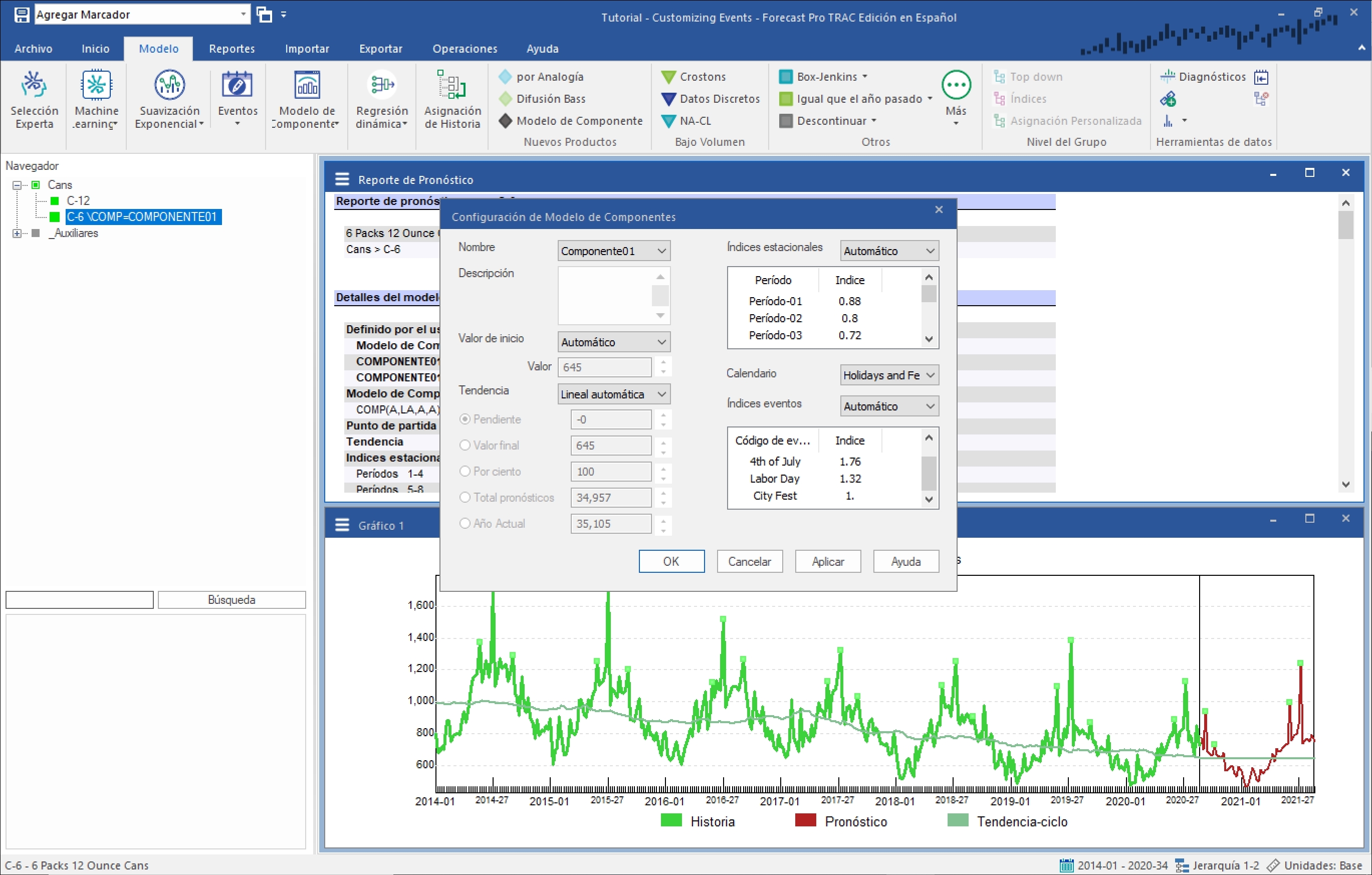1372x875 pixels.
Task: Click the Reporte de Pronóstico hamburger menu
Action: coord(342,179)
